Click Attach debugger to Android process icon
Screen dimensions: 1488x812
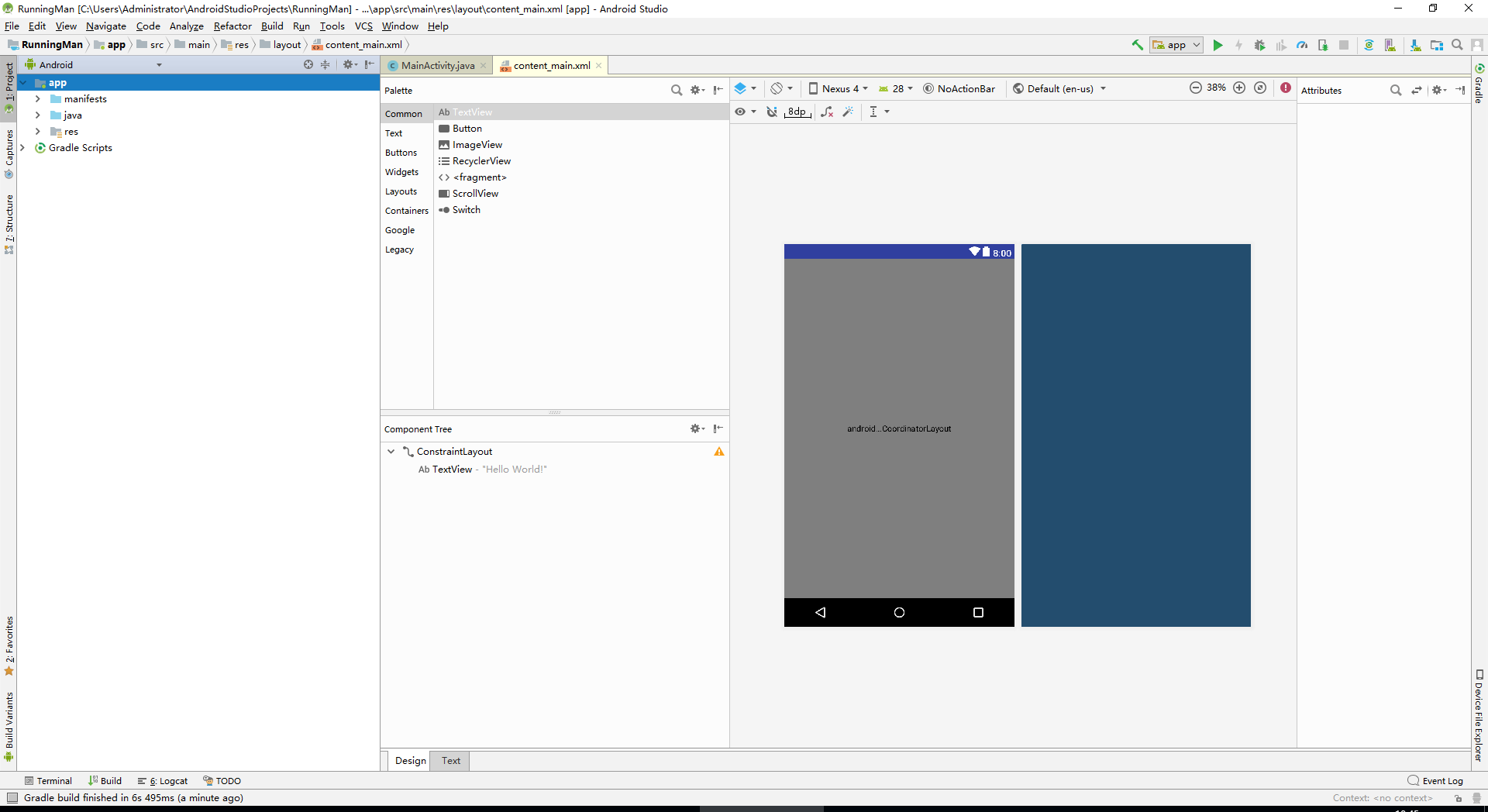(1323, 45)
